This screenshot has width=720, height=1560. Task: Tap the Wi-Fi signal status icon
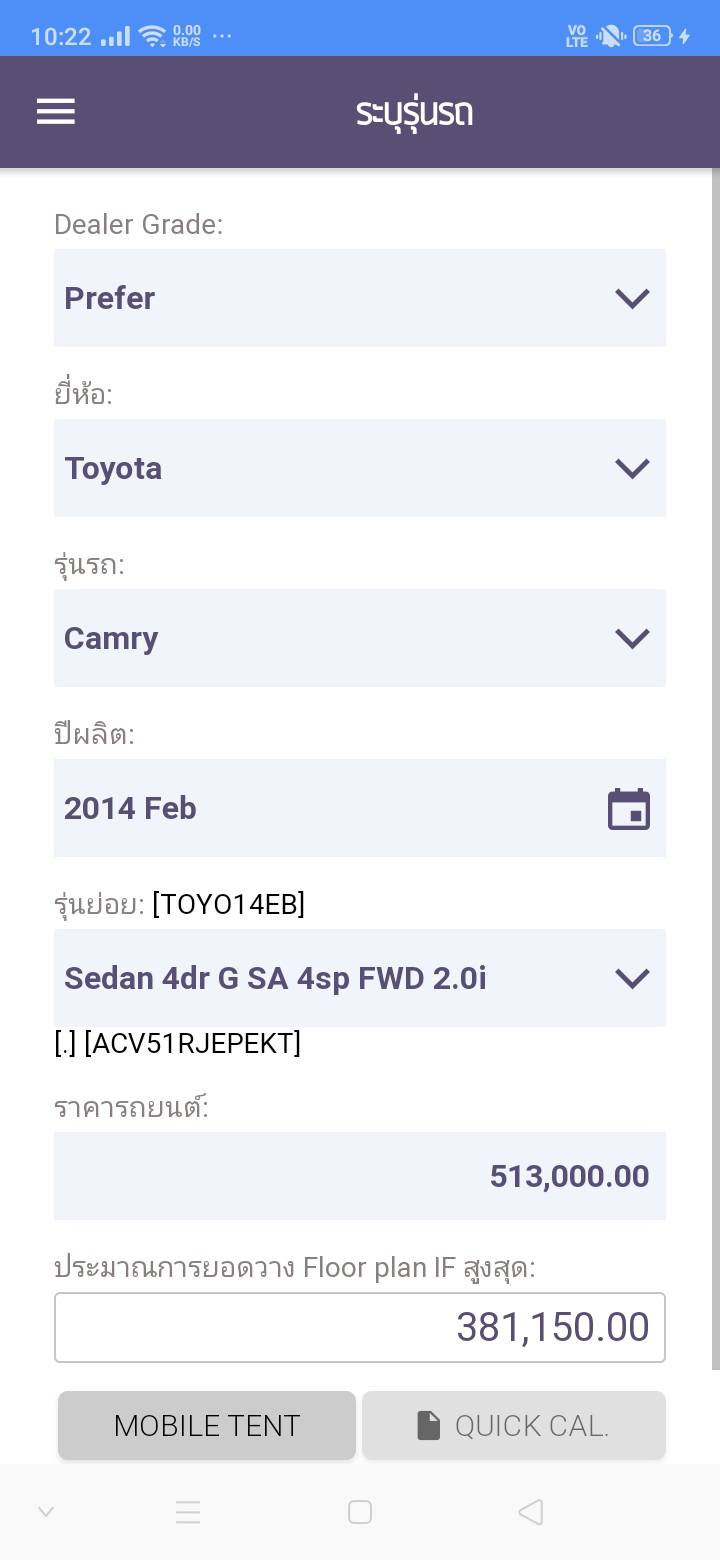[152, 37]
